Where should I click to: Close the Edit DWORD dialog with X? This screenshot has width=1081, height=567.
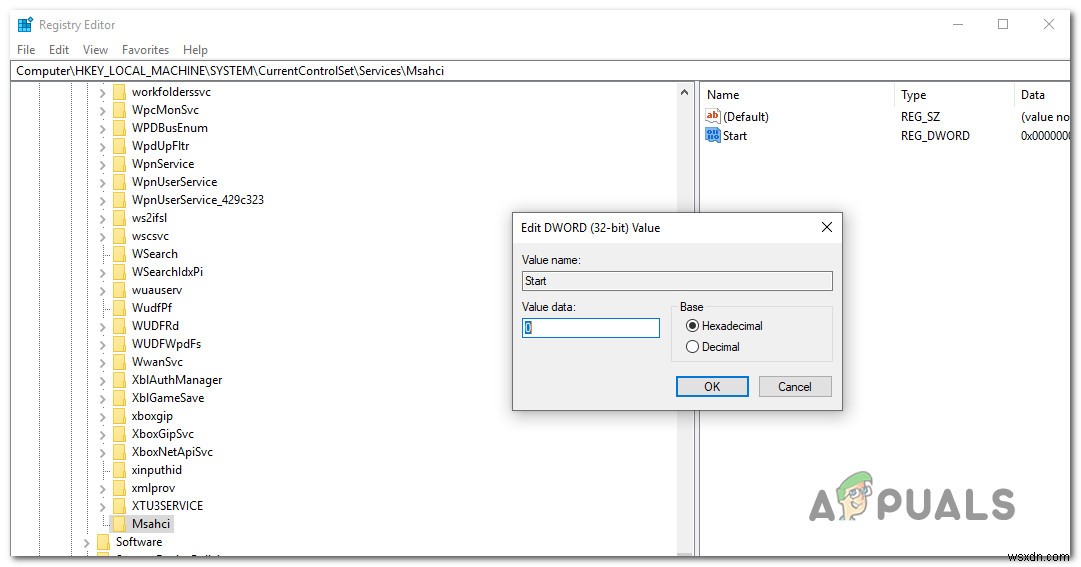click(827, 227)
